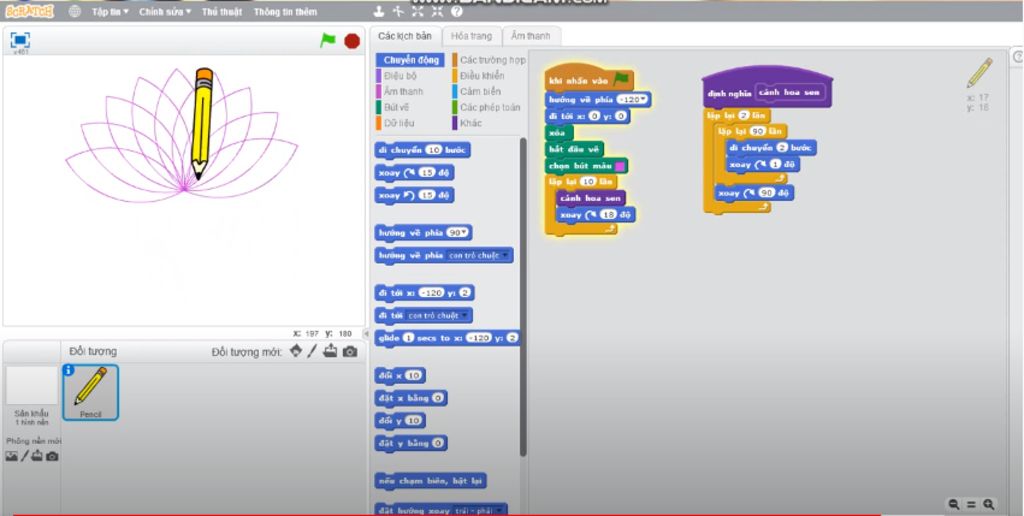
Task: Switch to Âm thanh tab
Action: 530,36
